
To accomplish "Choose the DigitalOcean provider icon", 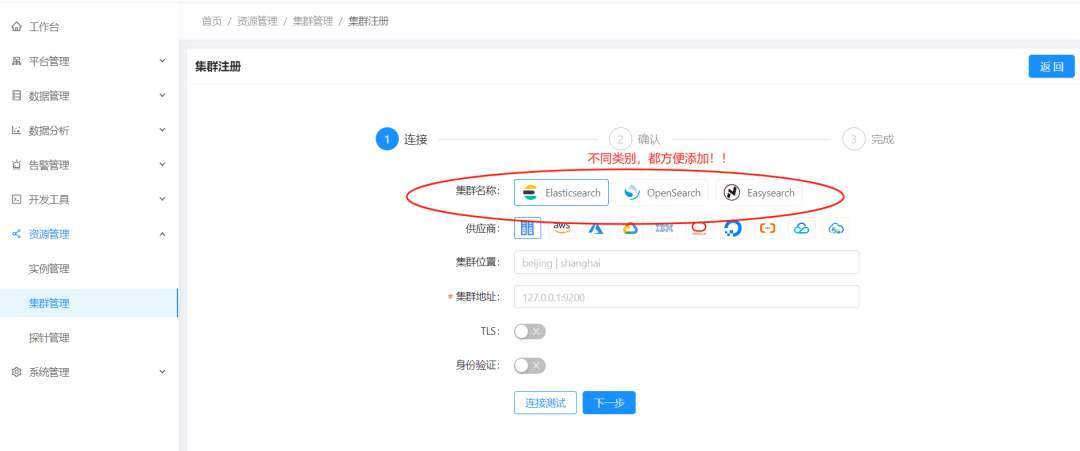I will tap(733, 228).
